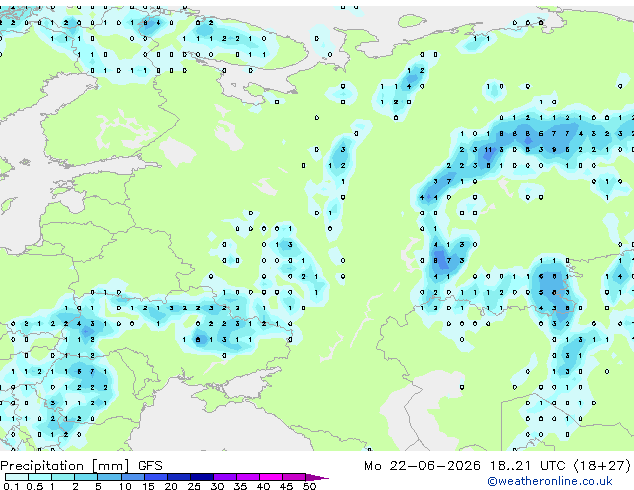Pick the 40–45 mm magenta swatch
Image resolution: width=634 pixels, height=490 pixels.
click(271, 477)
